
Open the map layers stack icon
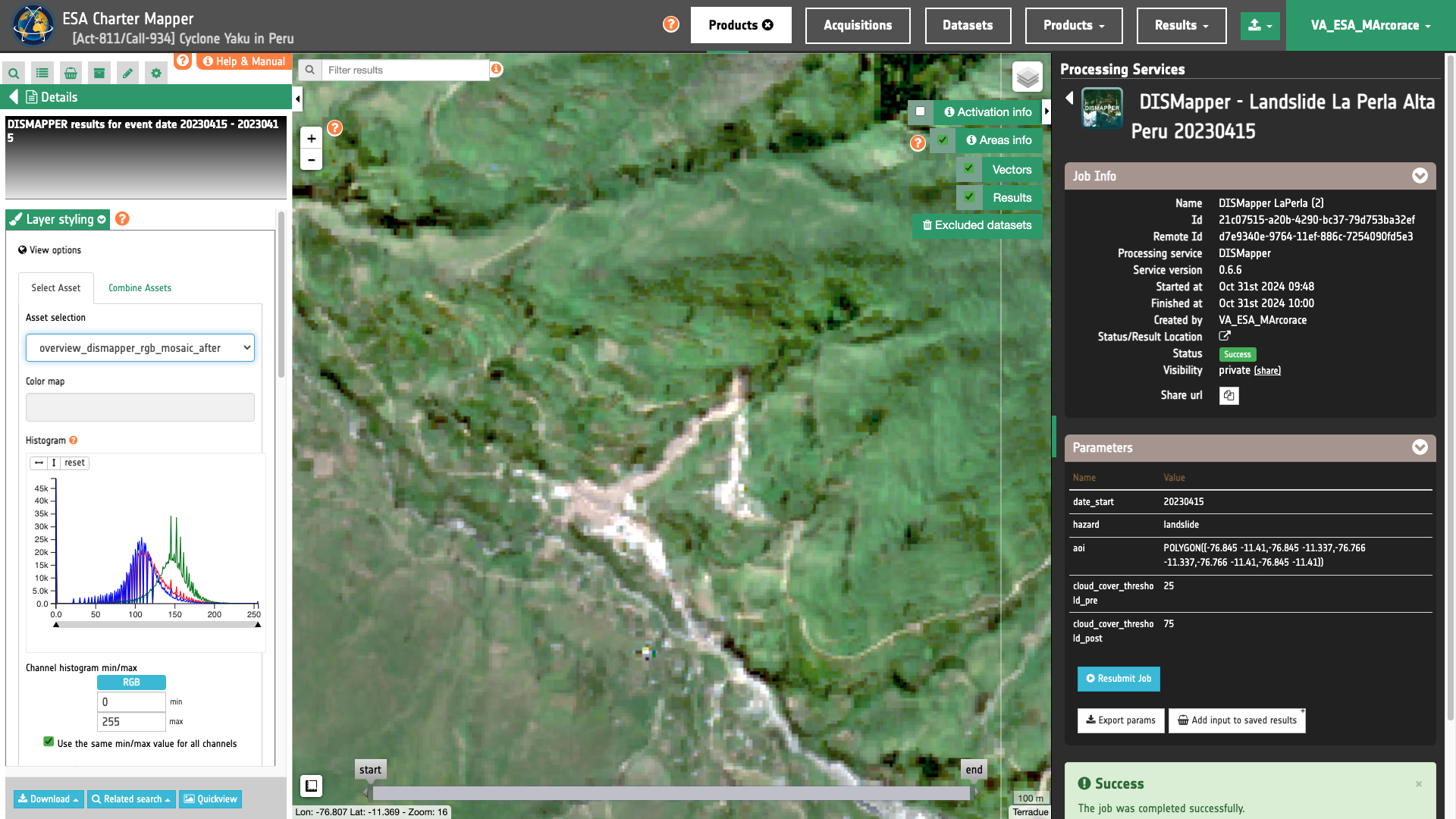pos(1027,77)
